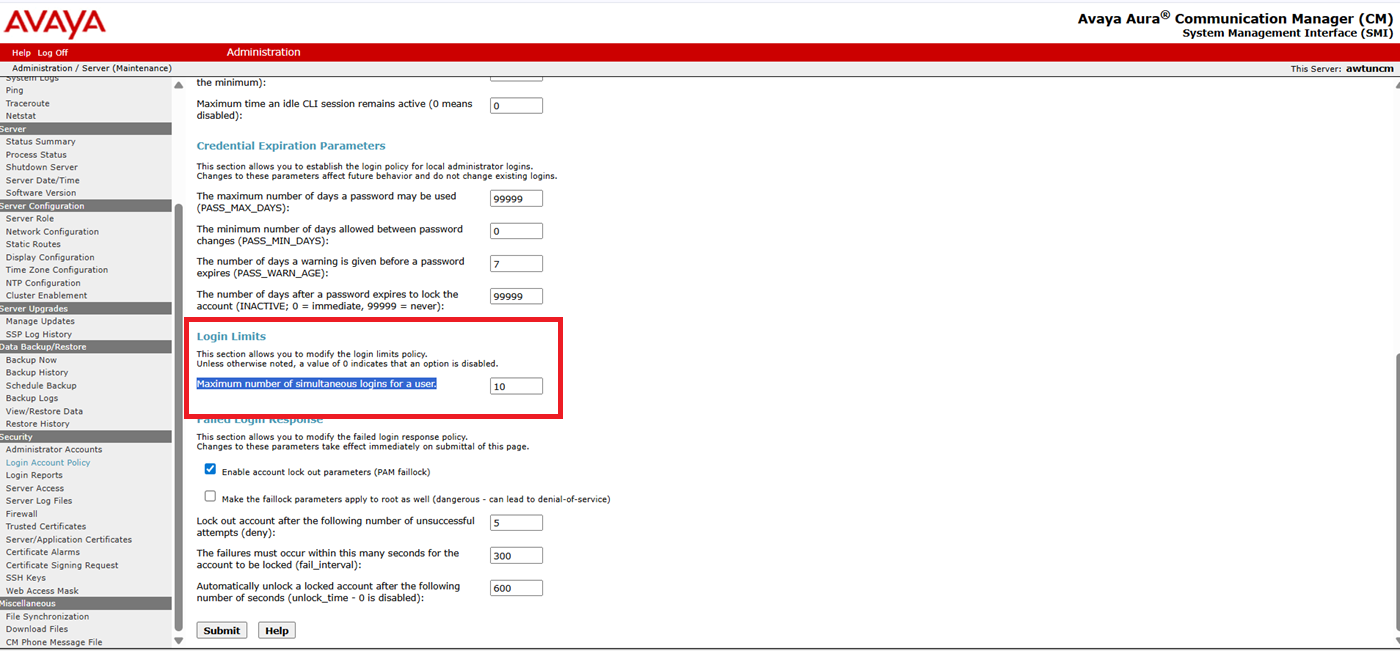1400x651 pixels.
Task: Open Login Account Policy link
Action: tap(48, 463)
